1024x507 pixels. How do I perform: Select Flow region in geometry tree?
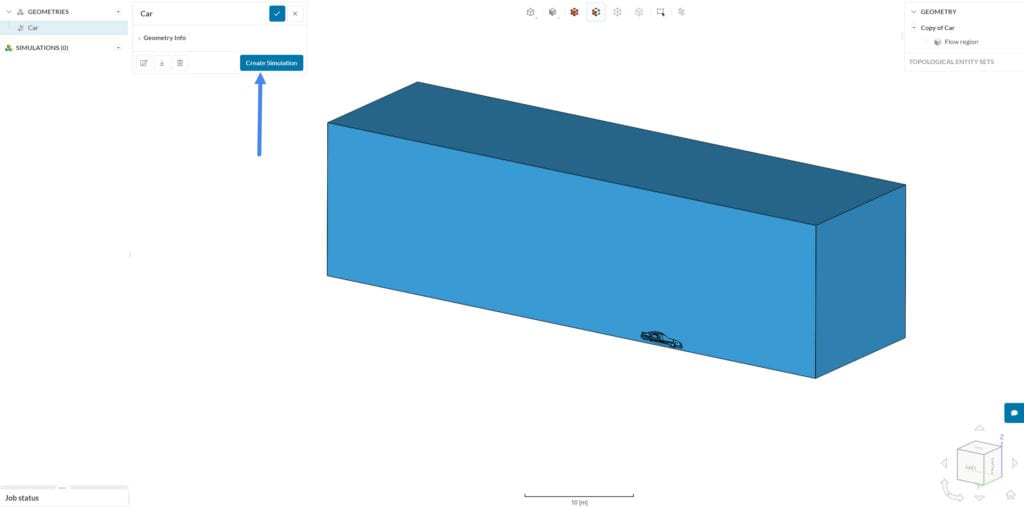pos(961,42)
